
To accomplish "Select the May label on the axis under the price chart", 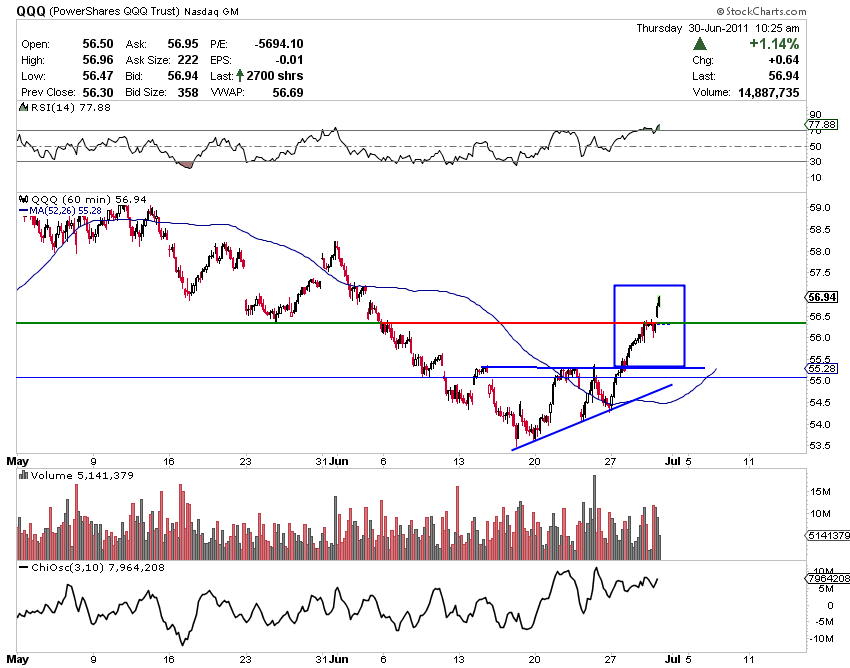I will pos(17,461).
